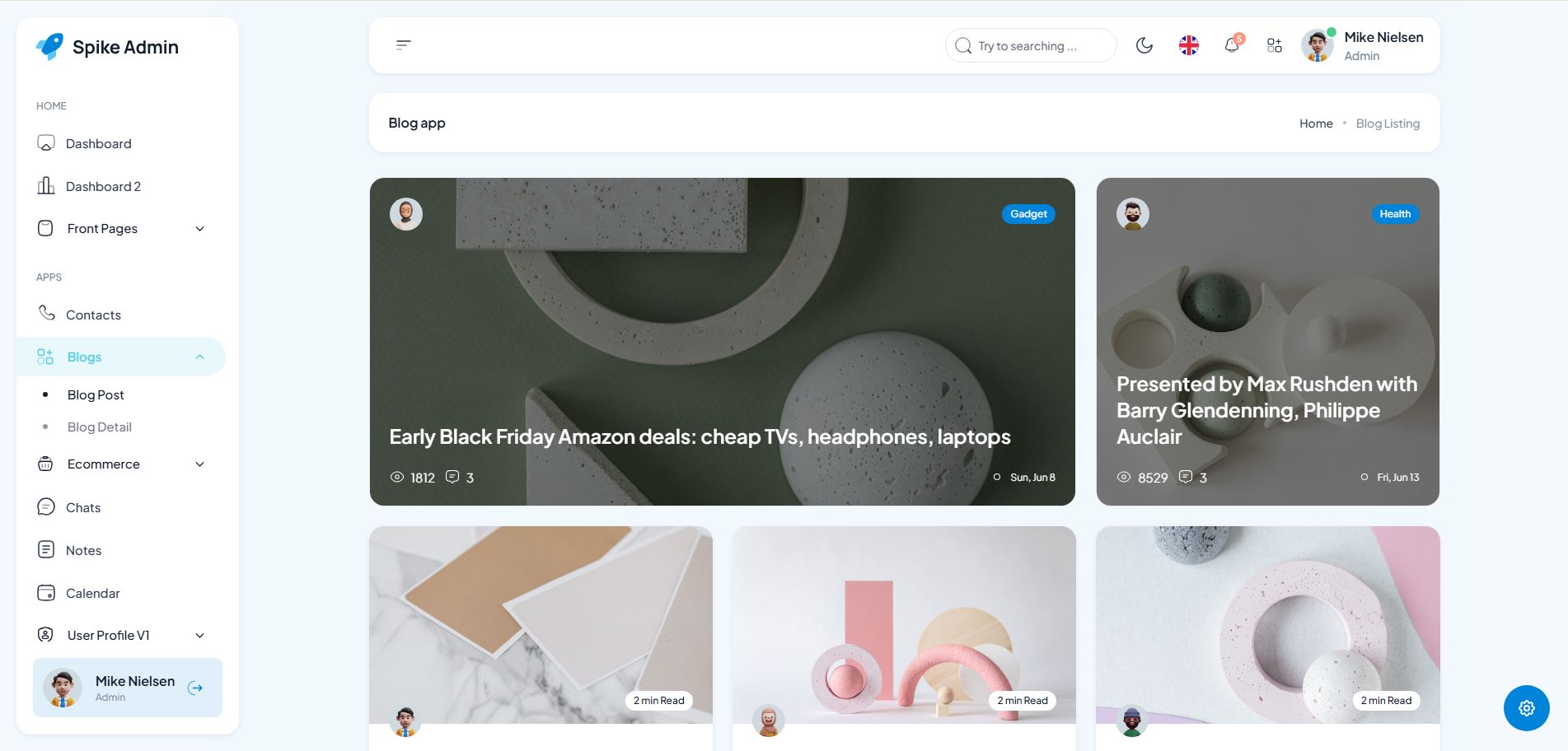Click the Contacts phone icon
This screenshot has width=1568, height=751.
coord(47,314)
